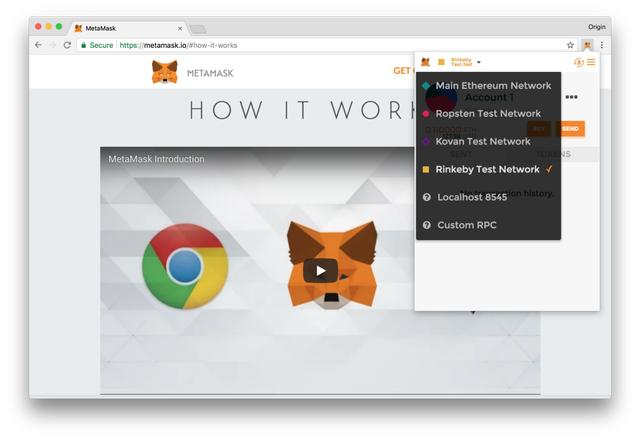Click the Account 1 name
Viewport: 640px width, 440px height.
pyautogui.click(x=489, y=98)
